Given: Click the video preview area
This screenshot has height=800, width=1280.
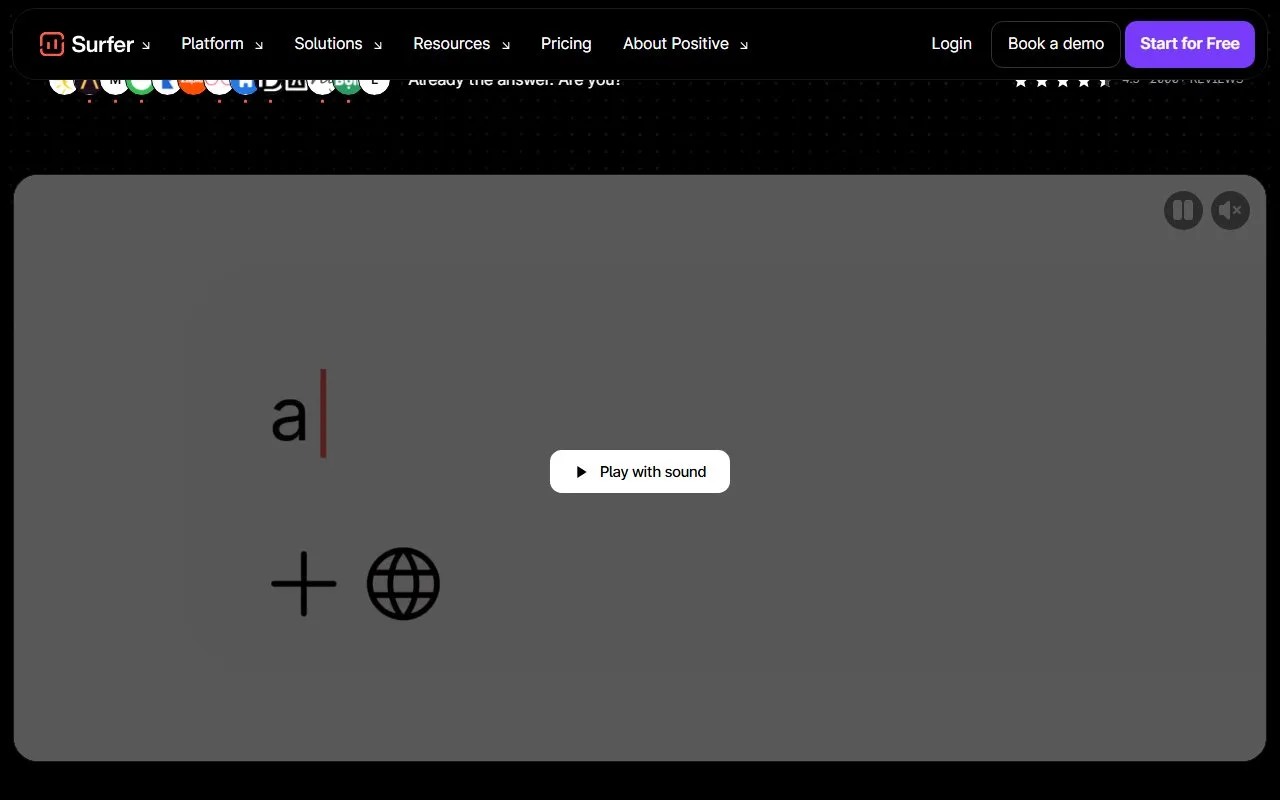Looking at the screenshot, I should 640,468.
